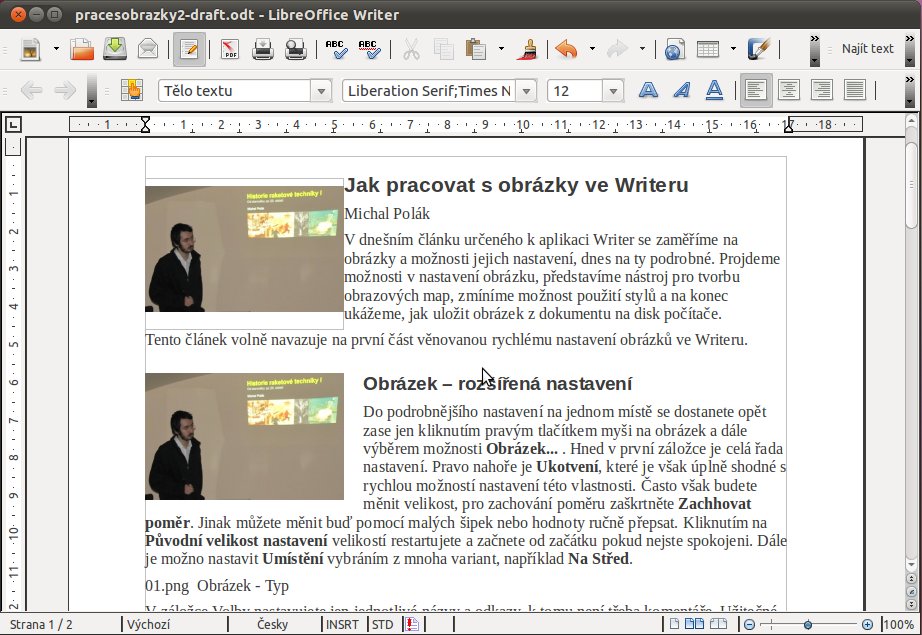Select Align Right
Viewport: 922px width, 635px height.
click(821, 91)
